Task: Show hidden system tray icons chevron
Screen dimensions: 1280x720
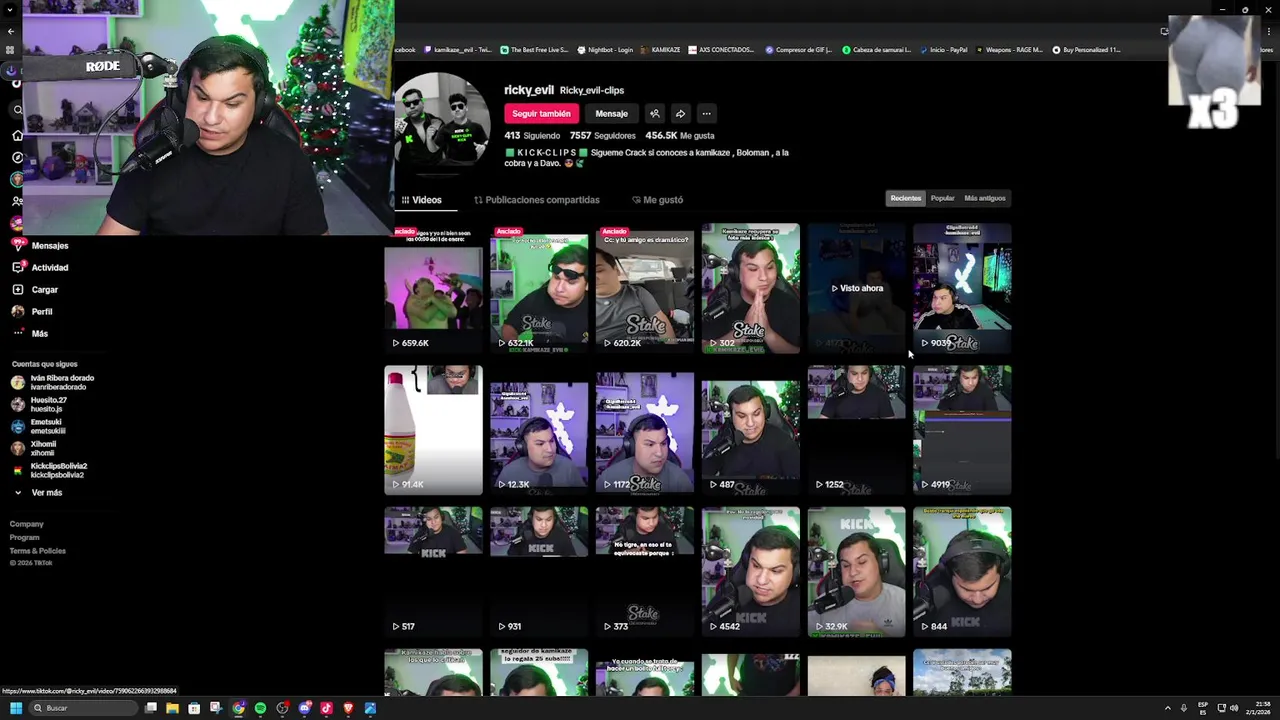Action: (x=1168, y=708)
